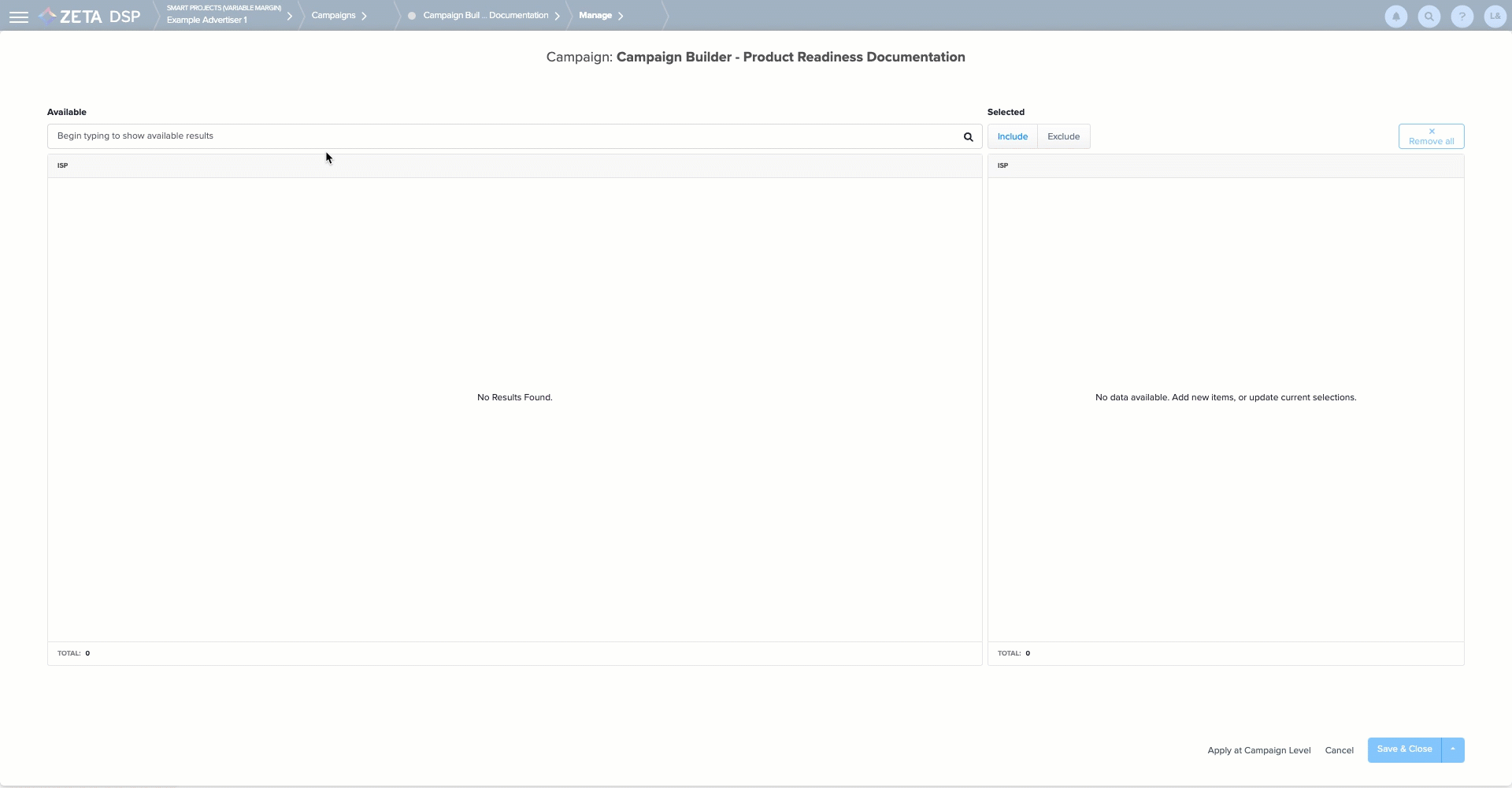Click the campaign status dot in breadcrumb

(412, 16)
